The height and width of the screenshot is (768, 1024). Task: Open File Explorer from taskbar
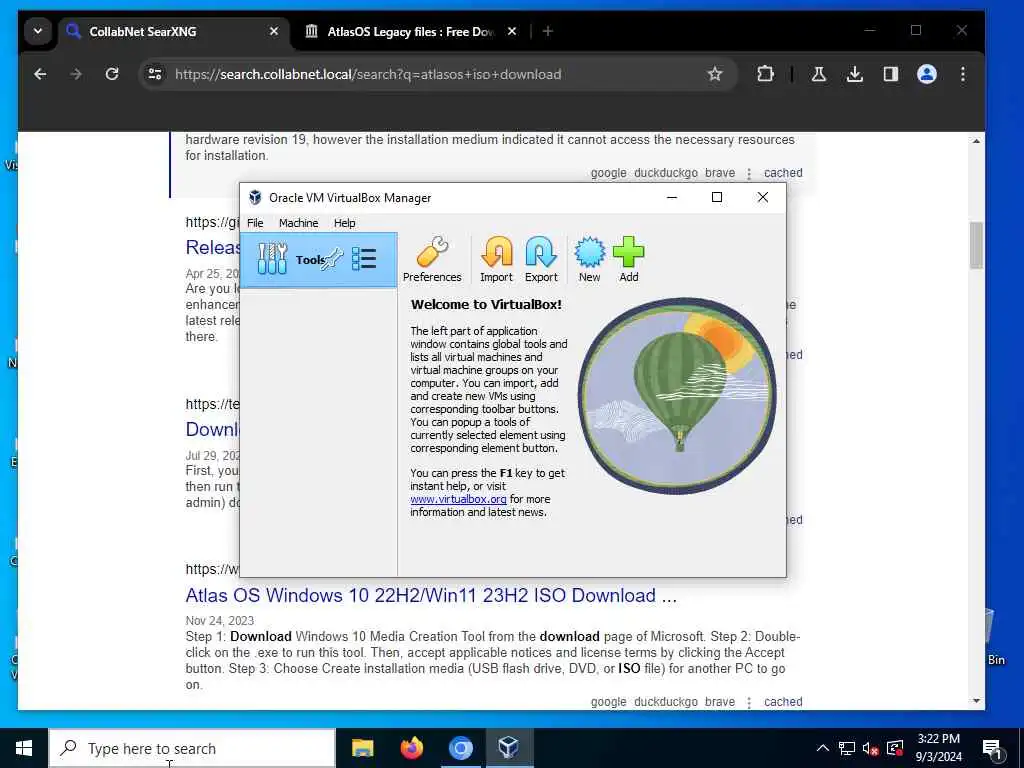[362, 748]
